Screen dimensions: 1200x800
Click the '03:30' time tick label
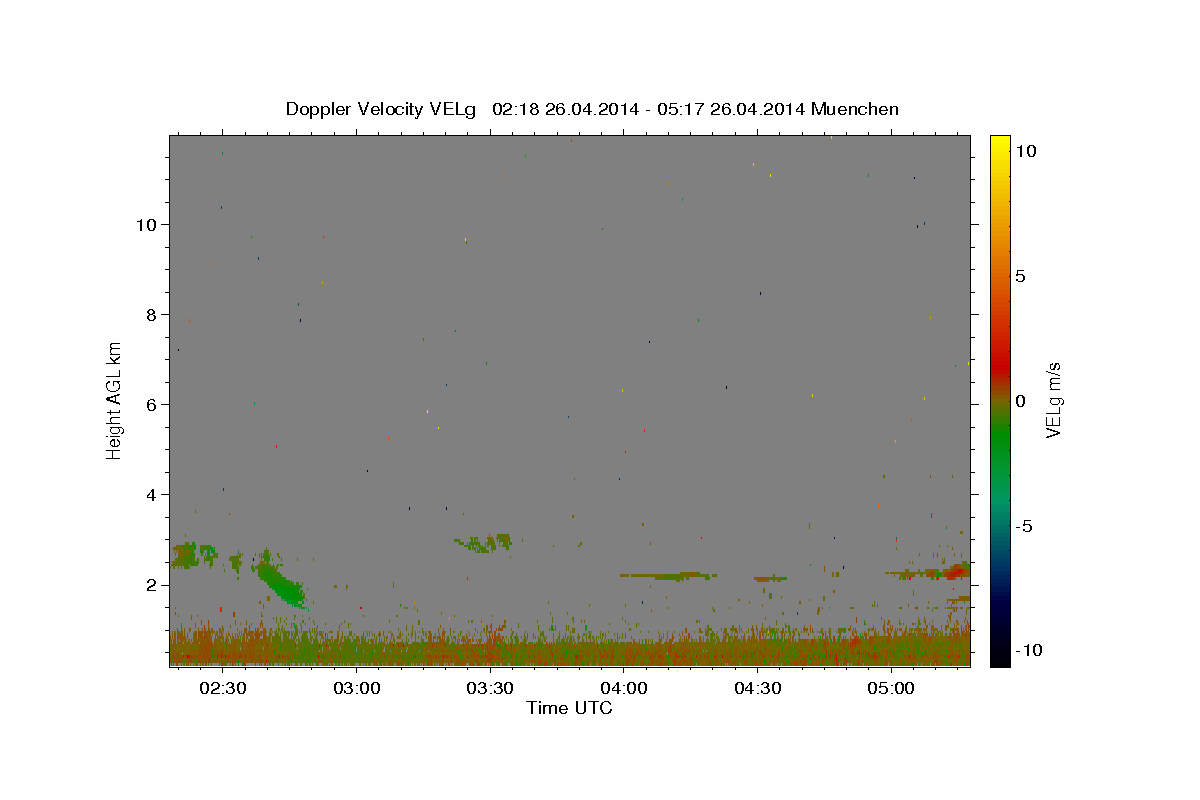click(x=490, y=688)
